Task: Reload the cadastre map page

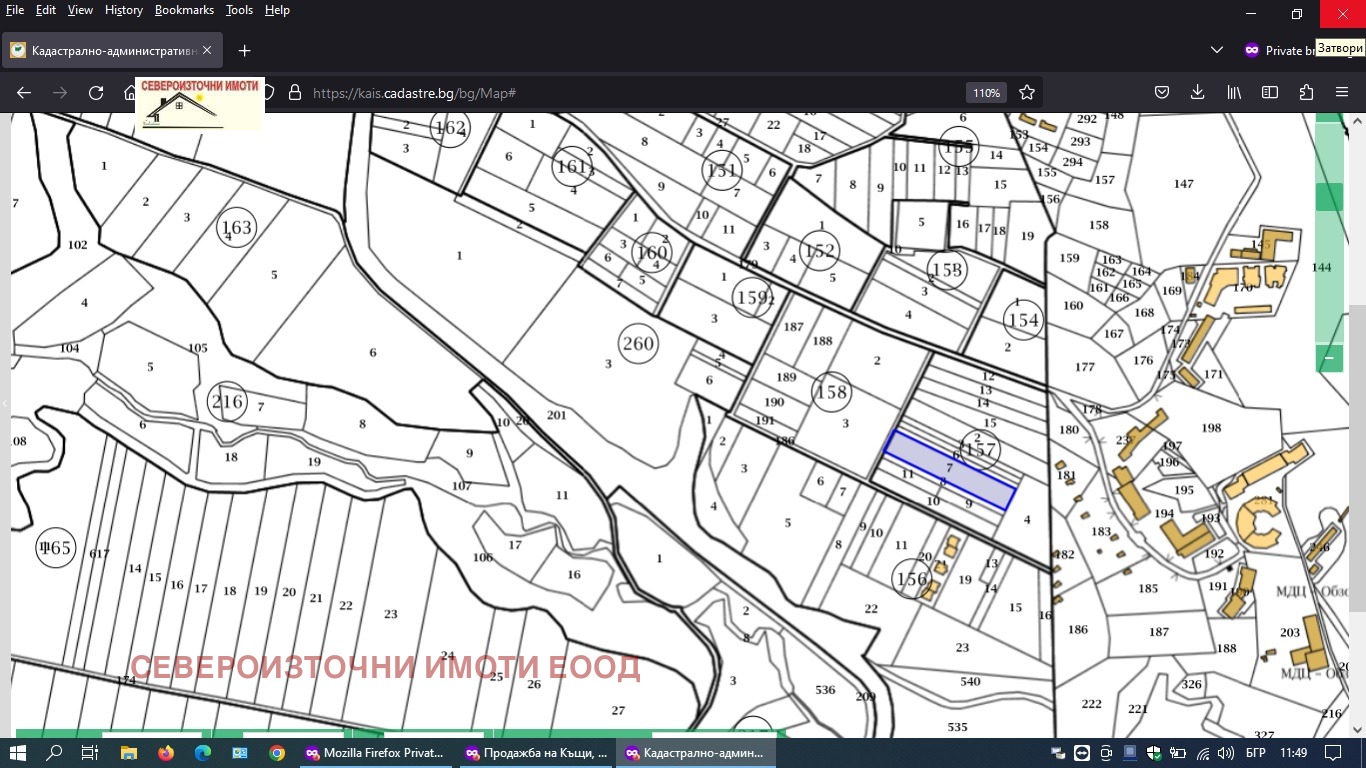Action: pyautogui.click(x=96, y=93)
